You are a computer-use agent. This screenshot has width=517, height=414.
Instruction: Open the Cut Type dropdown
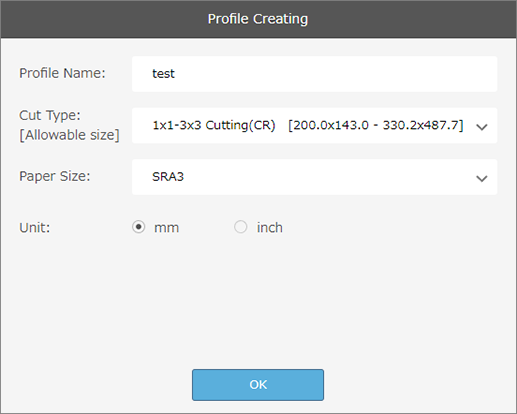[314, 126]
